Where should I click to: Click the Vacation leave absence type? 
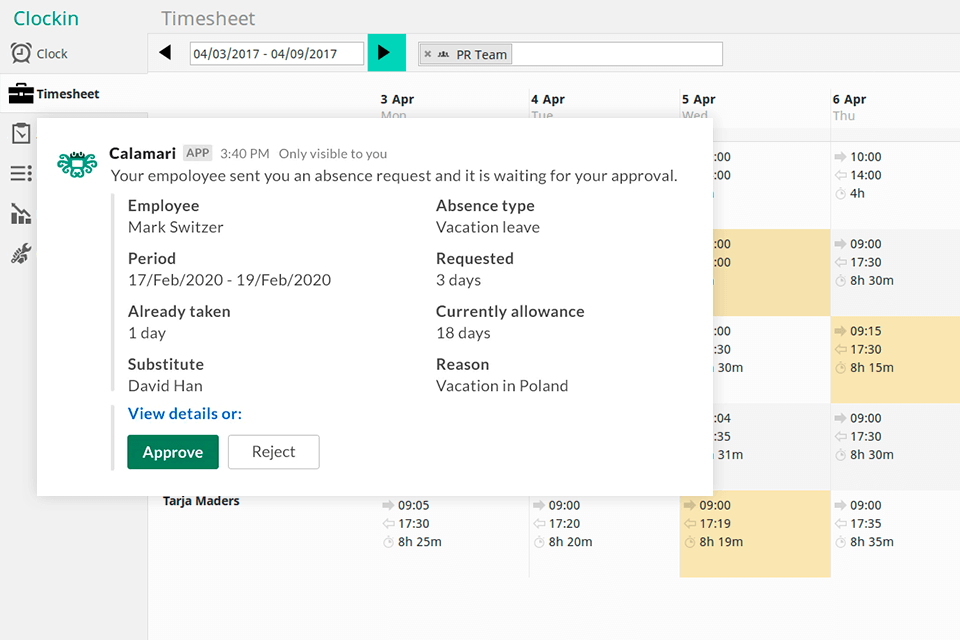(488, 227)
